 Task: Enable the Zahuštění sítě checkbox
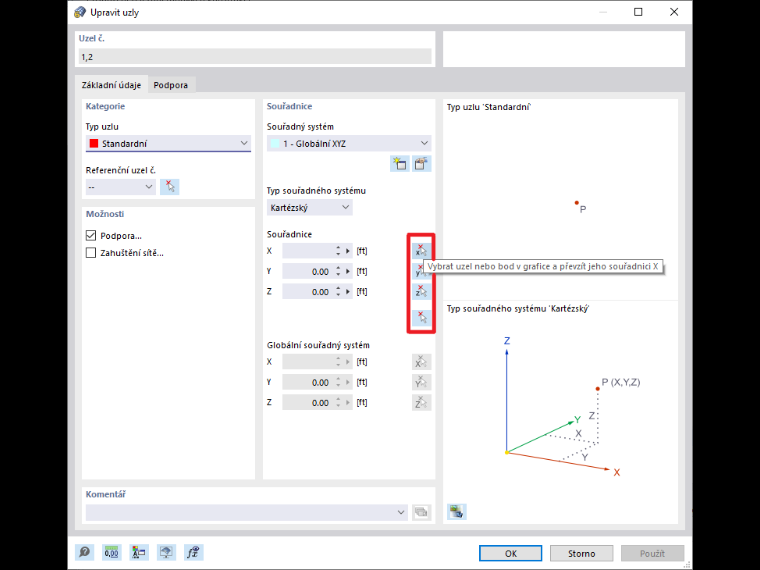(x=91, y=253)
